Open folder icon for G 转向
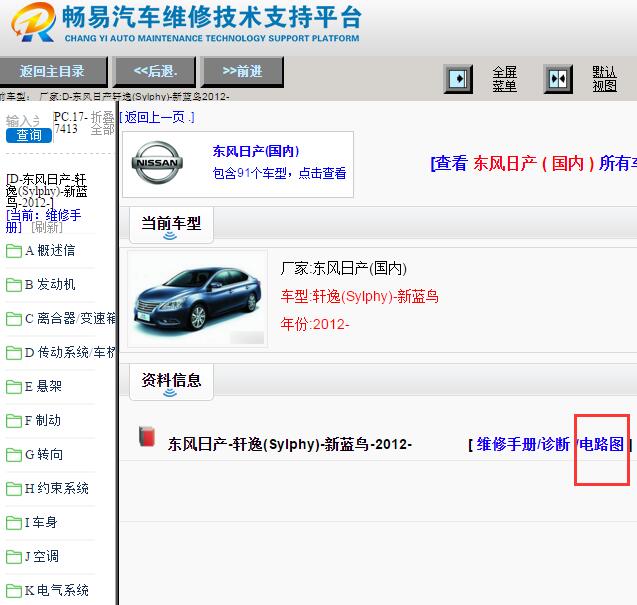 pos(14,455)
